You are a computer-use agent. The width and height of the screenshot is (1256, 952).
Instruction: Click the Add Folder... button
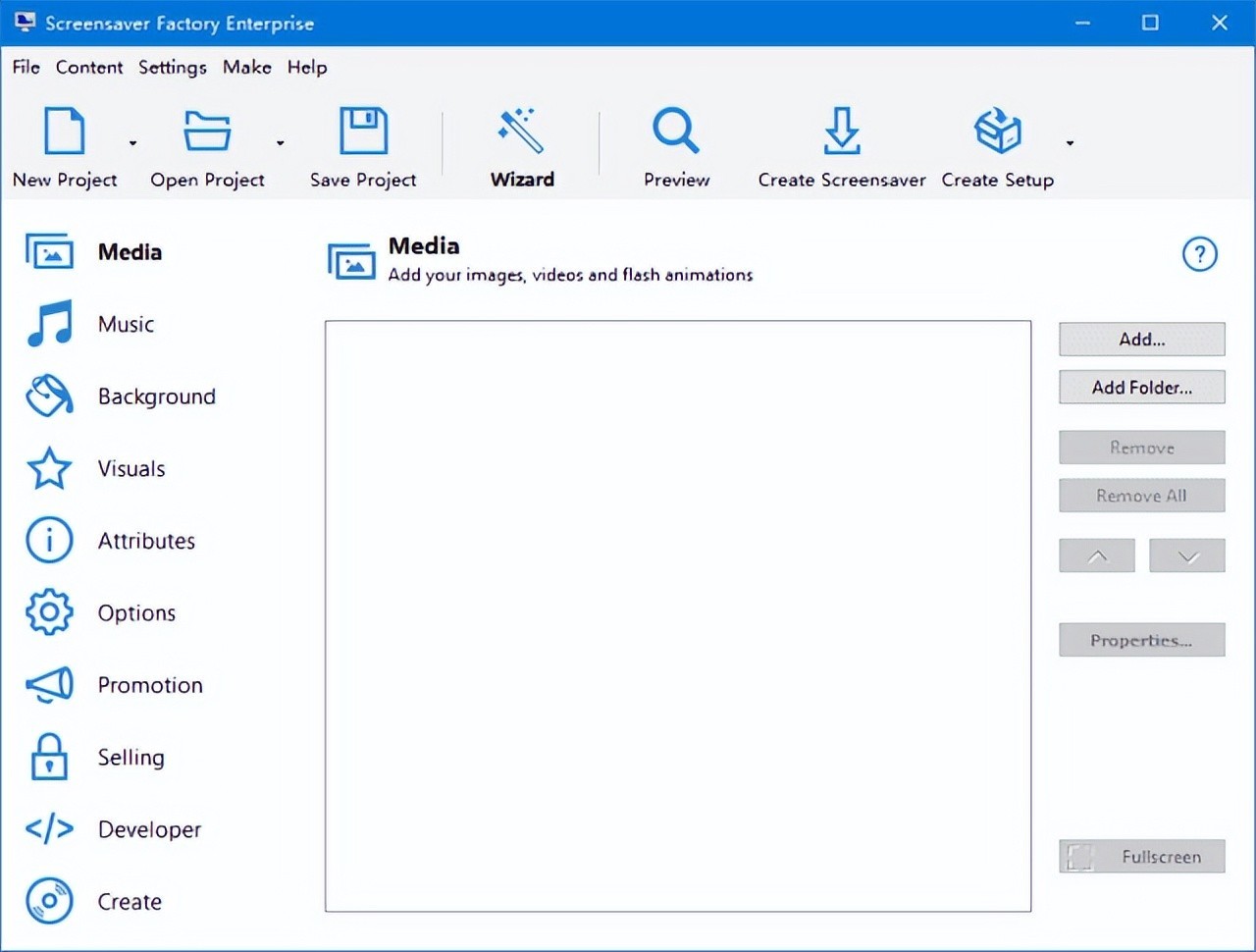(1141, 388)
